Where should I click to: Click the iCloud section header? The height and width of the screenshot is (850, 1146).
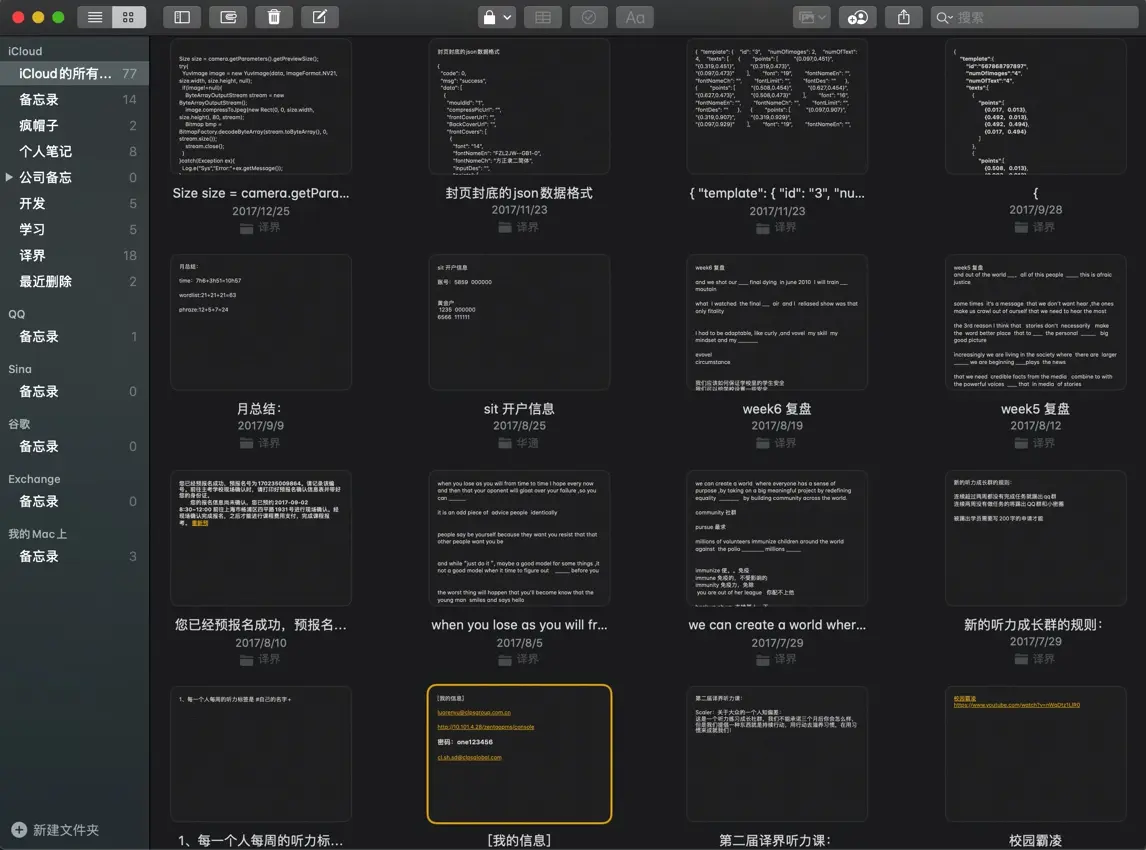point(25,51)
